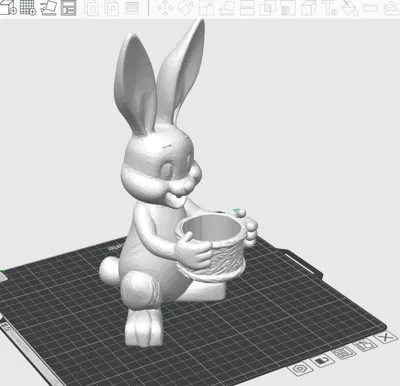Add a new plate using grid-plus icon
Image resolution: width=400 pixels, height=386 pixels.
tap(28, 7)
